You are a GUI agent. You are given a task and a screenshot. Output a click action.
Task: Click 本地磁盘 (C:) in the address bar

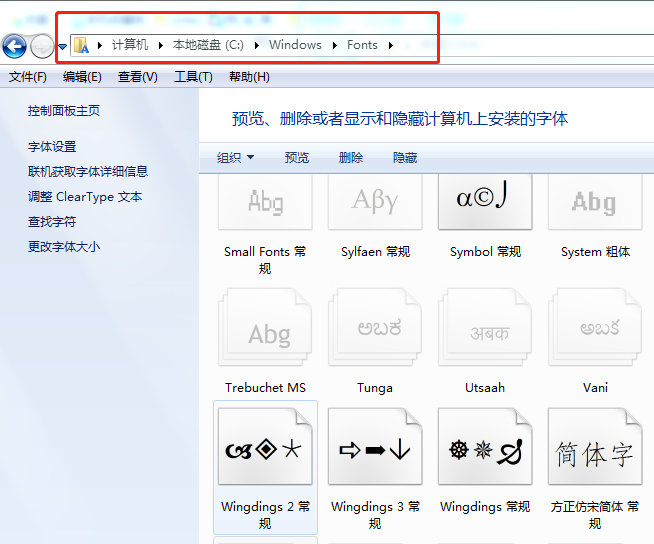[208, 45]
